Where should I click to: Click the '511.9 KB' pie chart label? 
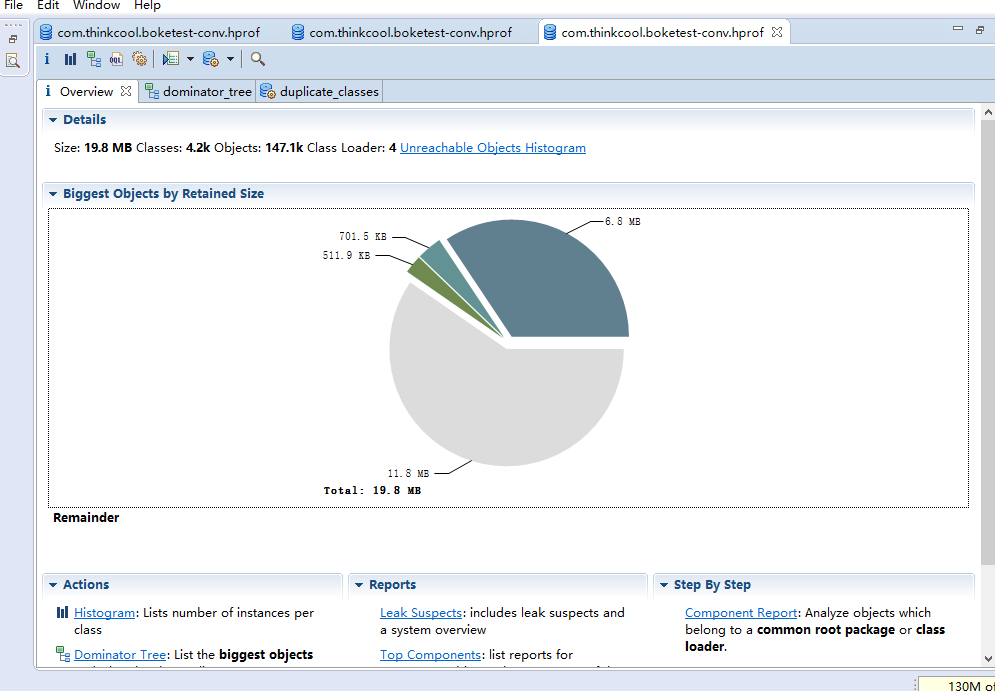tap(346, 256)
